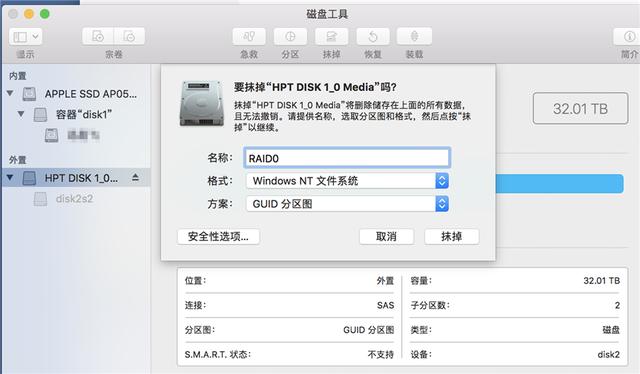Click the Restore (恢复) toolbar icon
The height and width of the screenshot is (374, 640).
[x=373, y=37]
